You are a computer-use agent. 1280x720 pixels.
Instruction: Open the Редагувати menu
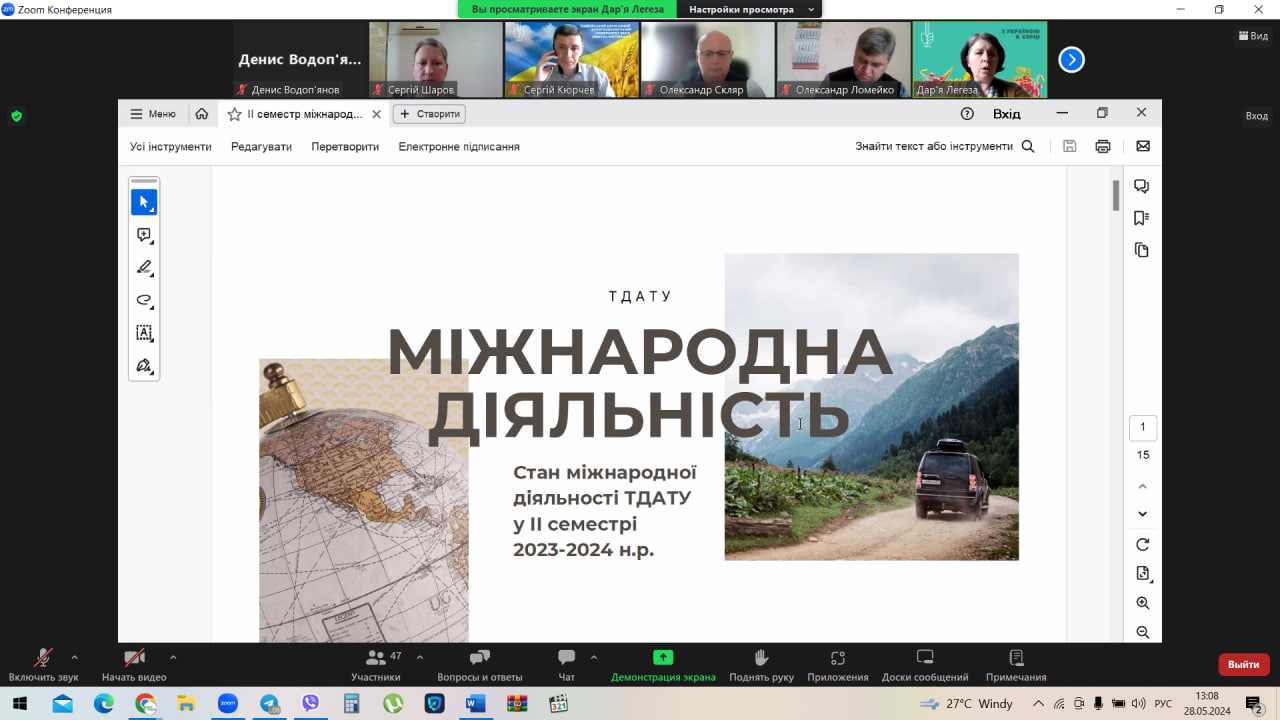pyautogui.click(x=261, y=146)
